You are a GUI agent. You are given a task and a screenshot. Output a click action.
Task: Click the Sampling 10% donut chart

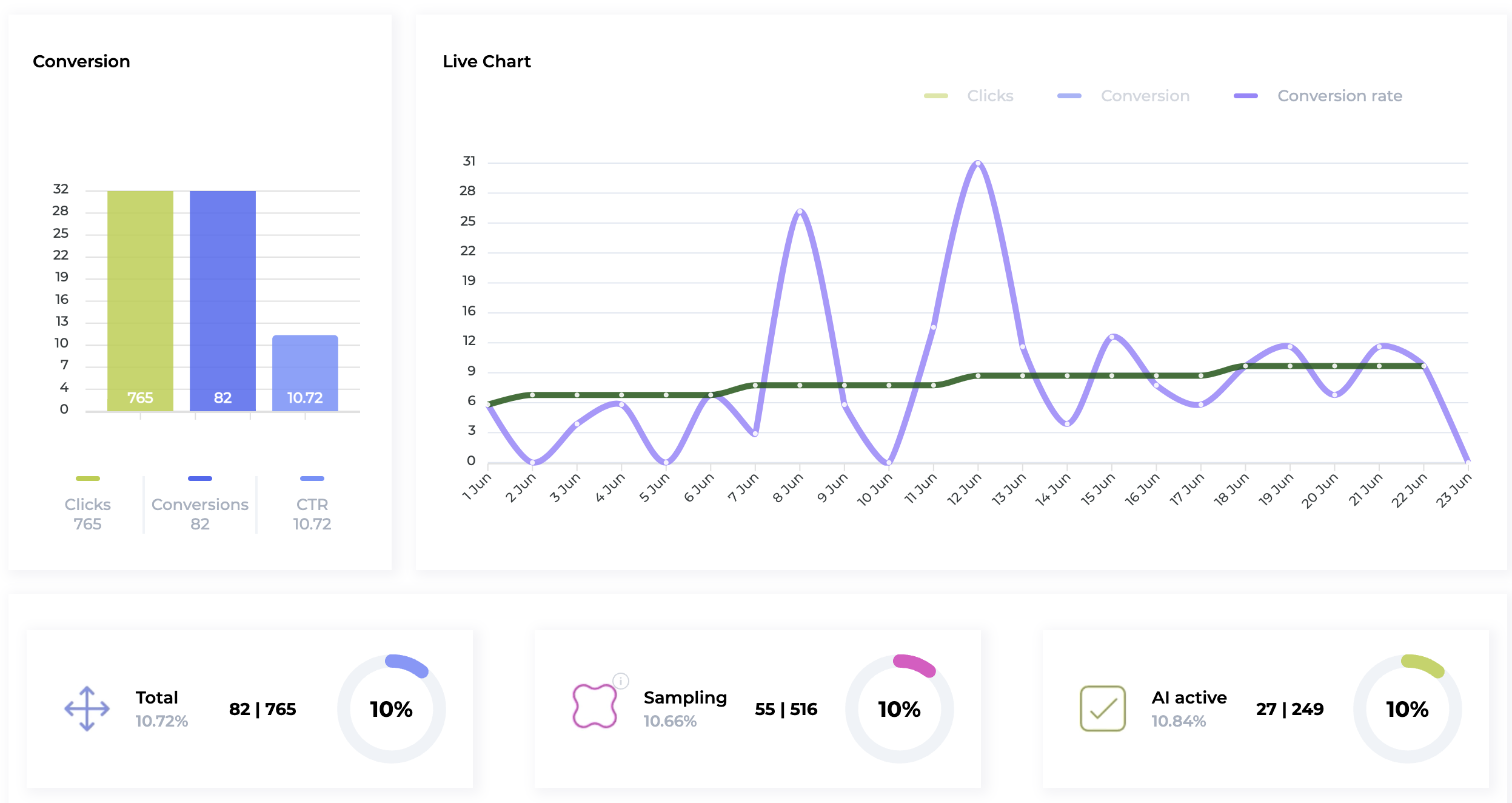click(x=899, y=708)
